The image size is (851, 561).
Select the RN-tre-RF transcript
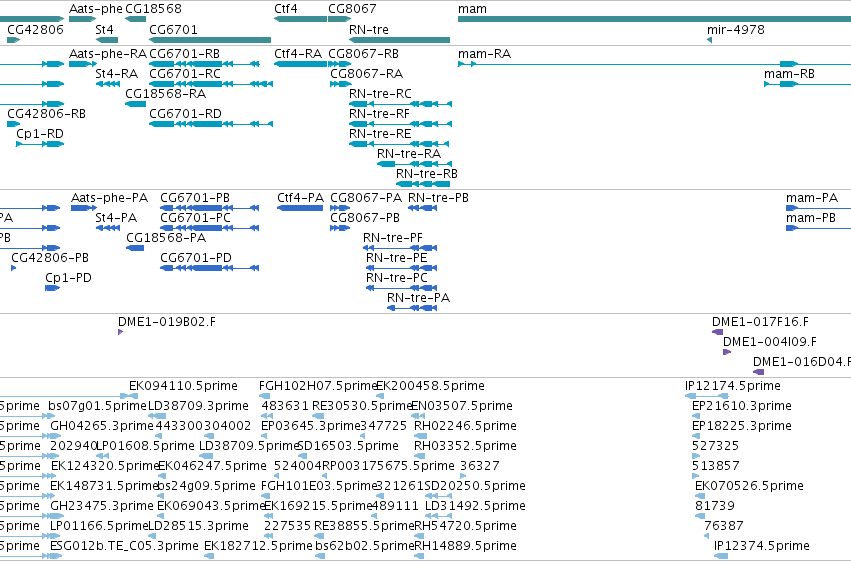point(401,124)
